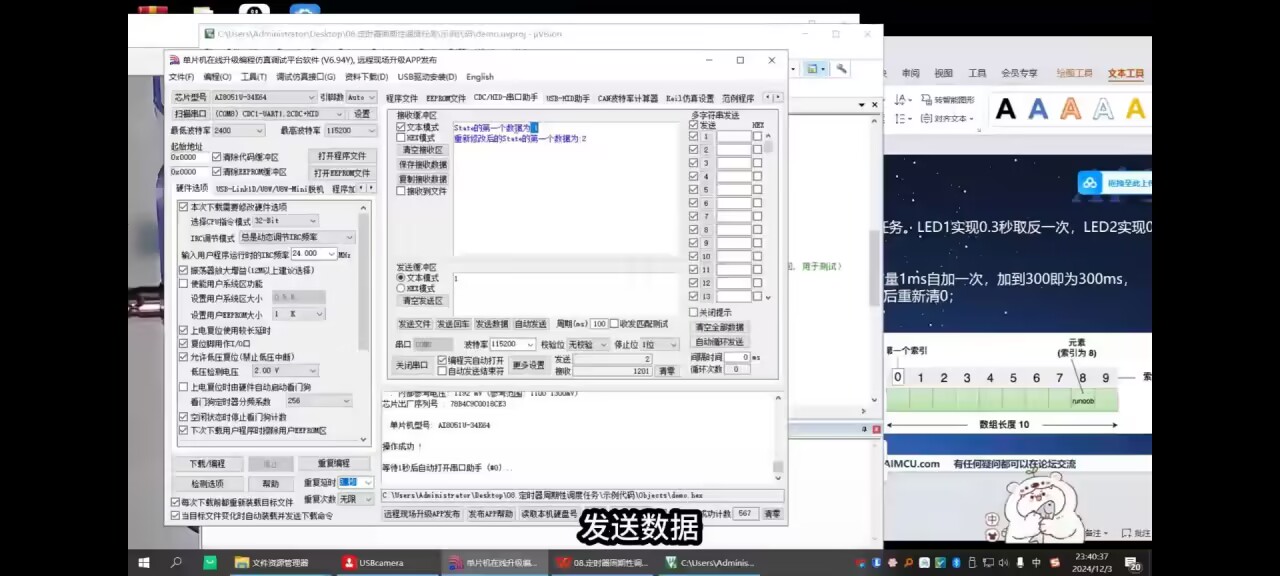
Task: Toggle the 编程完自动打开 checkbox
Action: coord(442,360)
